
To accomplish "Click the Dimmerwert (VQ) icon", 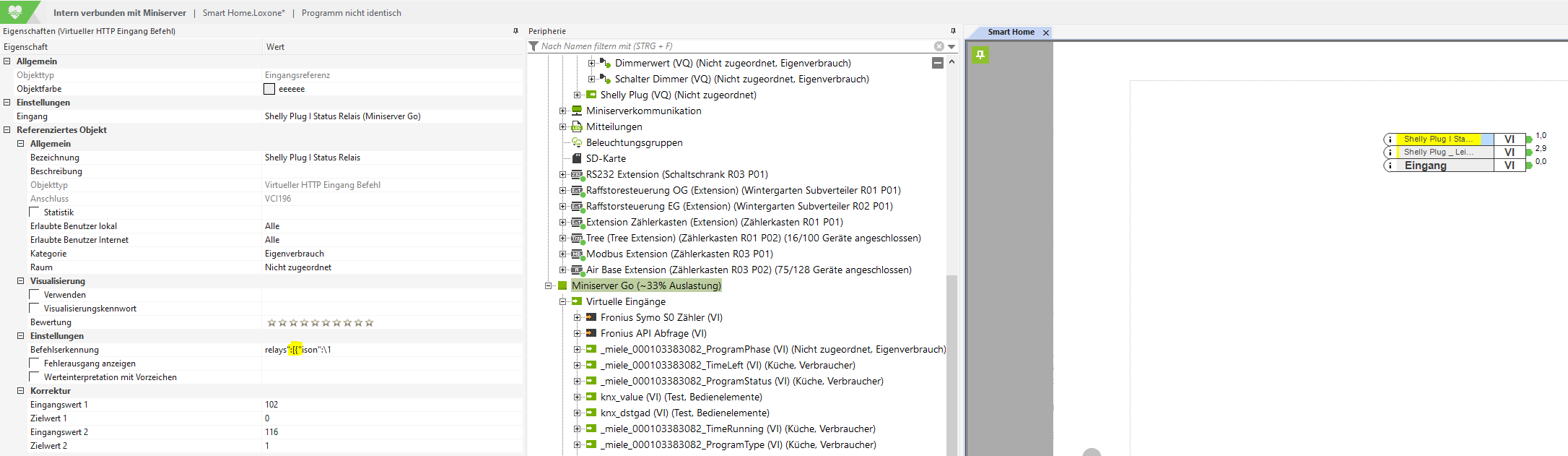I will [x=606, y=63].
